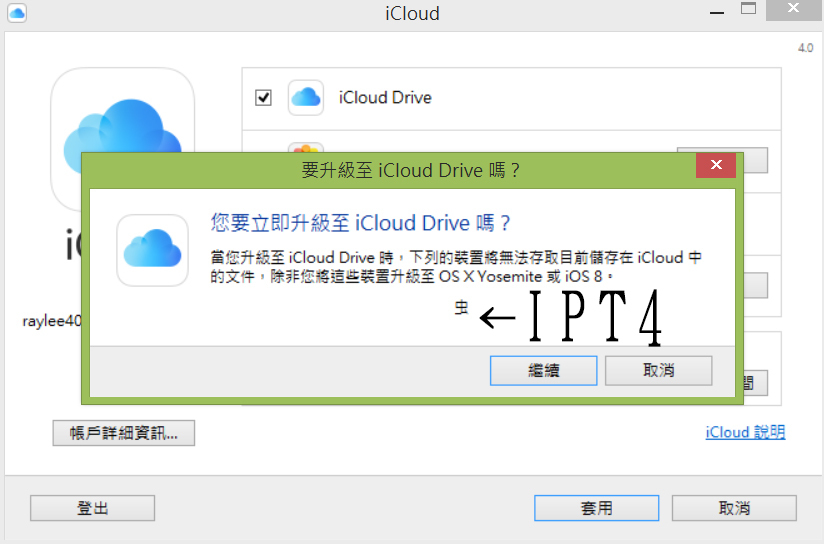Click the raylee40 account name text

tap(52, 321)
